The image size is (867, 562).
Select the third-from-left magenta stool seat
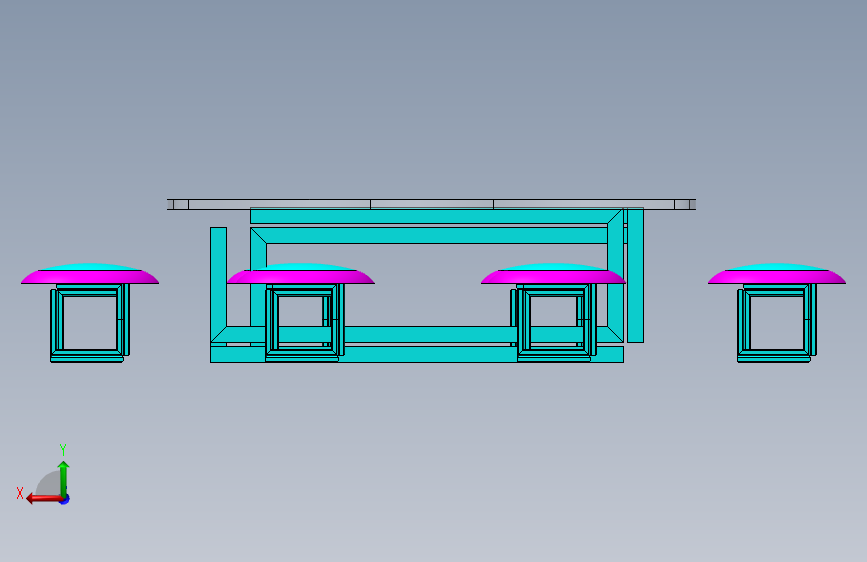(x=553, y=276)
